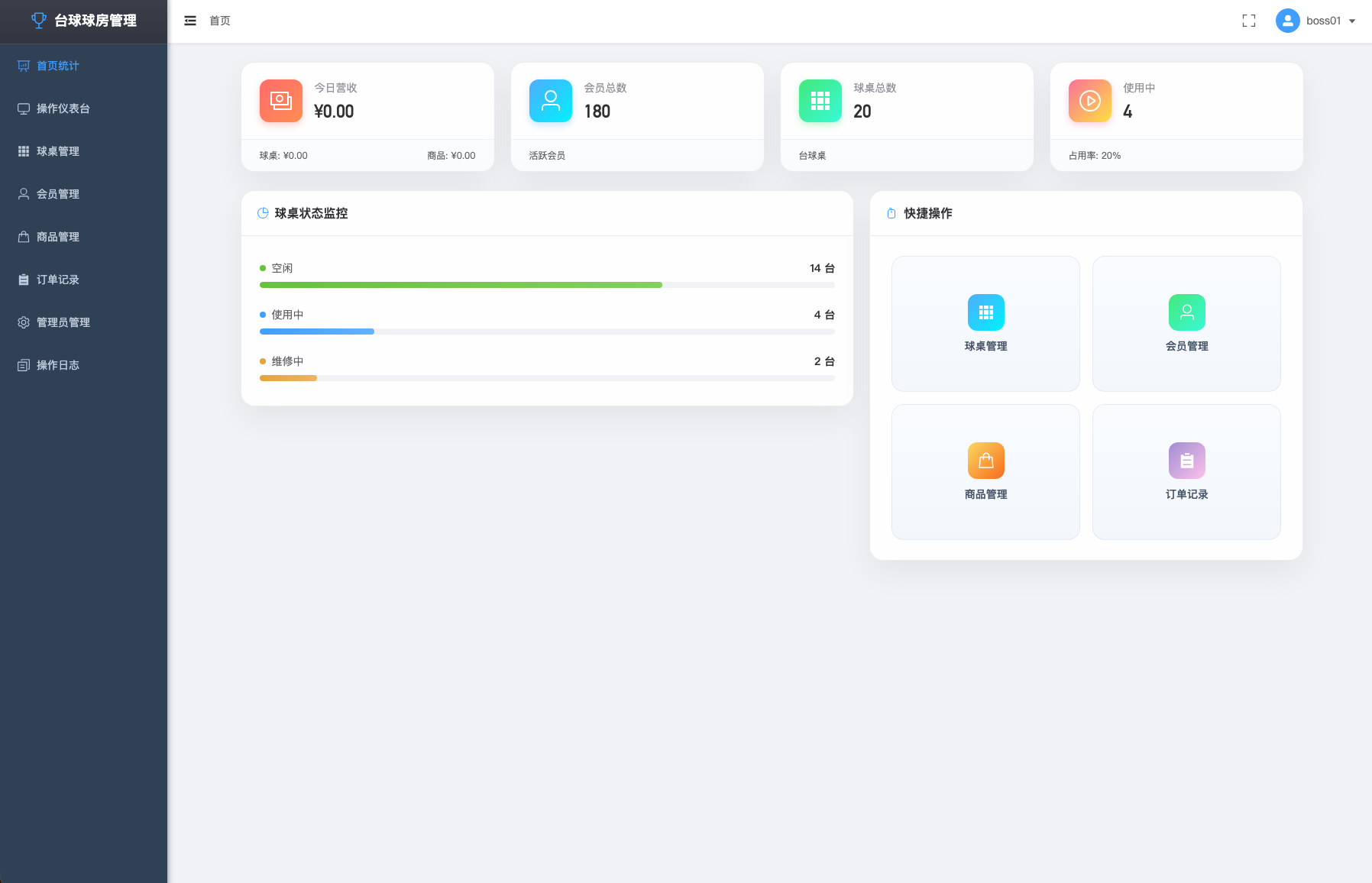Click the 4 台 in-use count

tap(824, 315)
